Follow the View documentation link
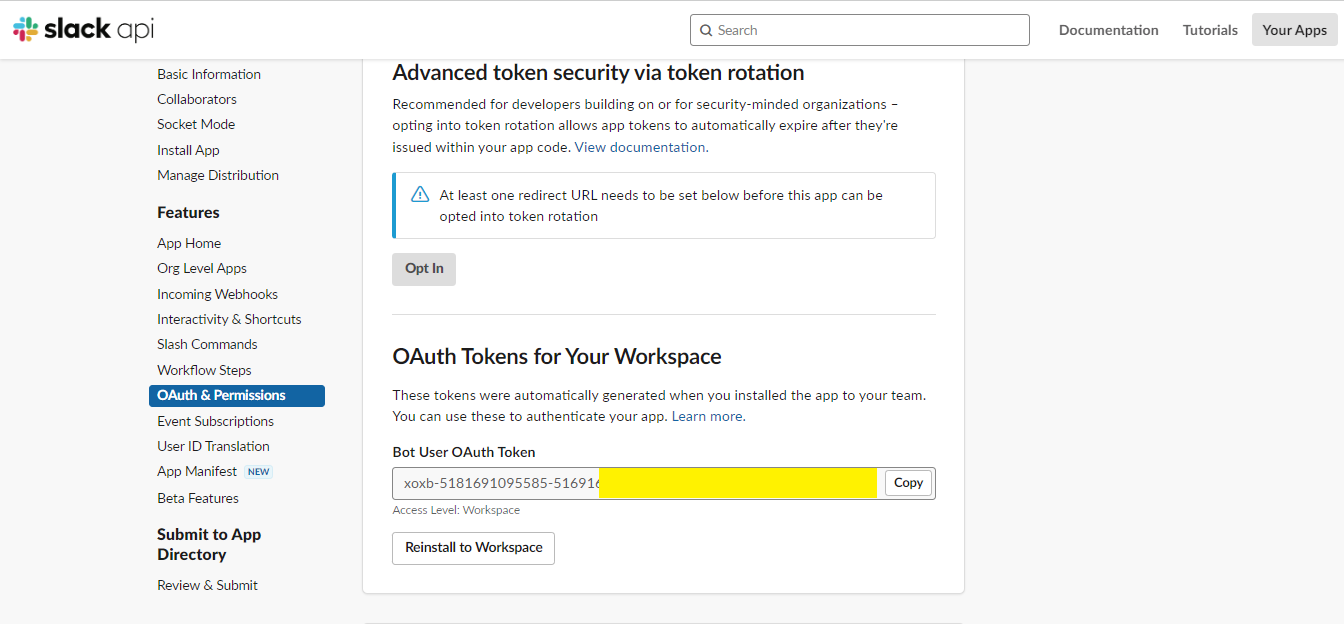This screenshot has height=624, width=1344. (640, 147)
